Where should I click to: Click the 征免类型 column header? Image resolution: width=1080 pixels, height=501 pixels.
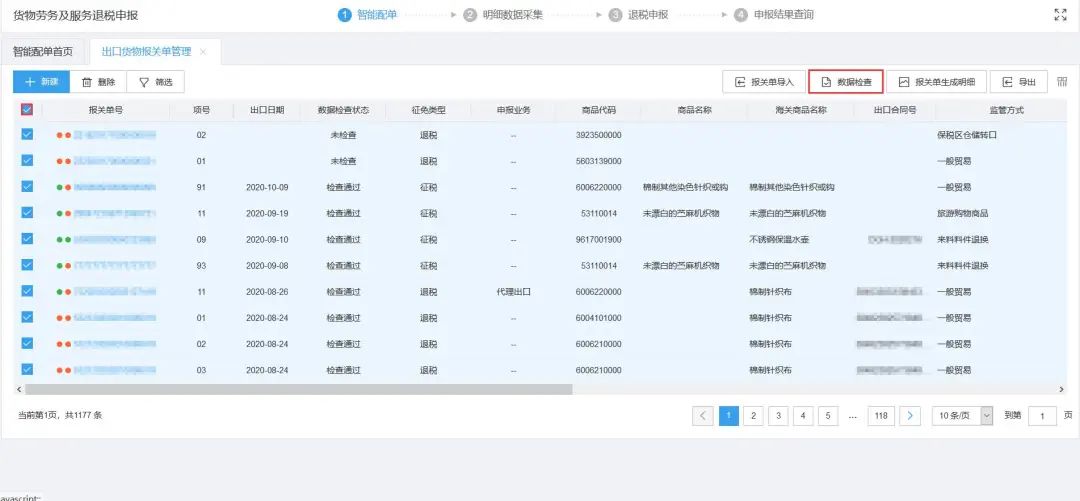tap(428, 110)
